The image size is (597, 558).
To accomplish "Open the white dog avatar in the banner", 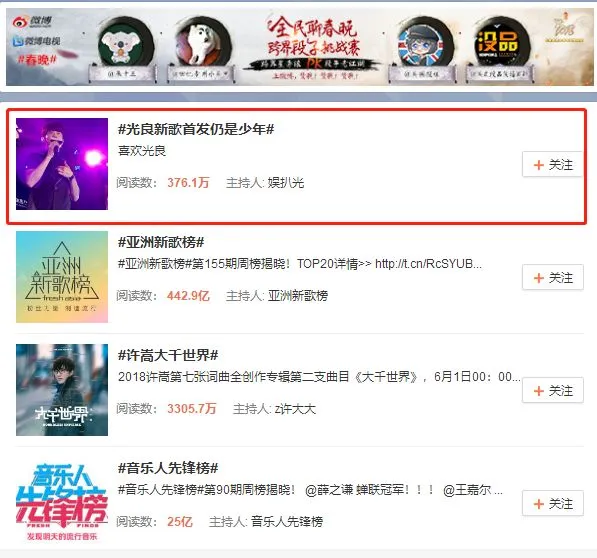I will coord(202,43).
